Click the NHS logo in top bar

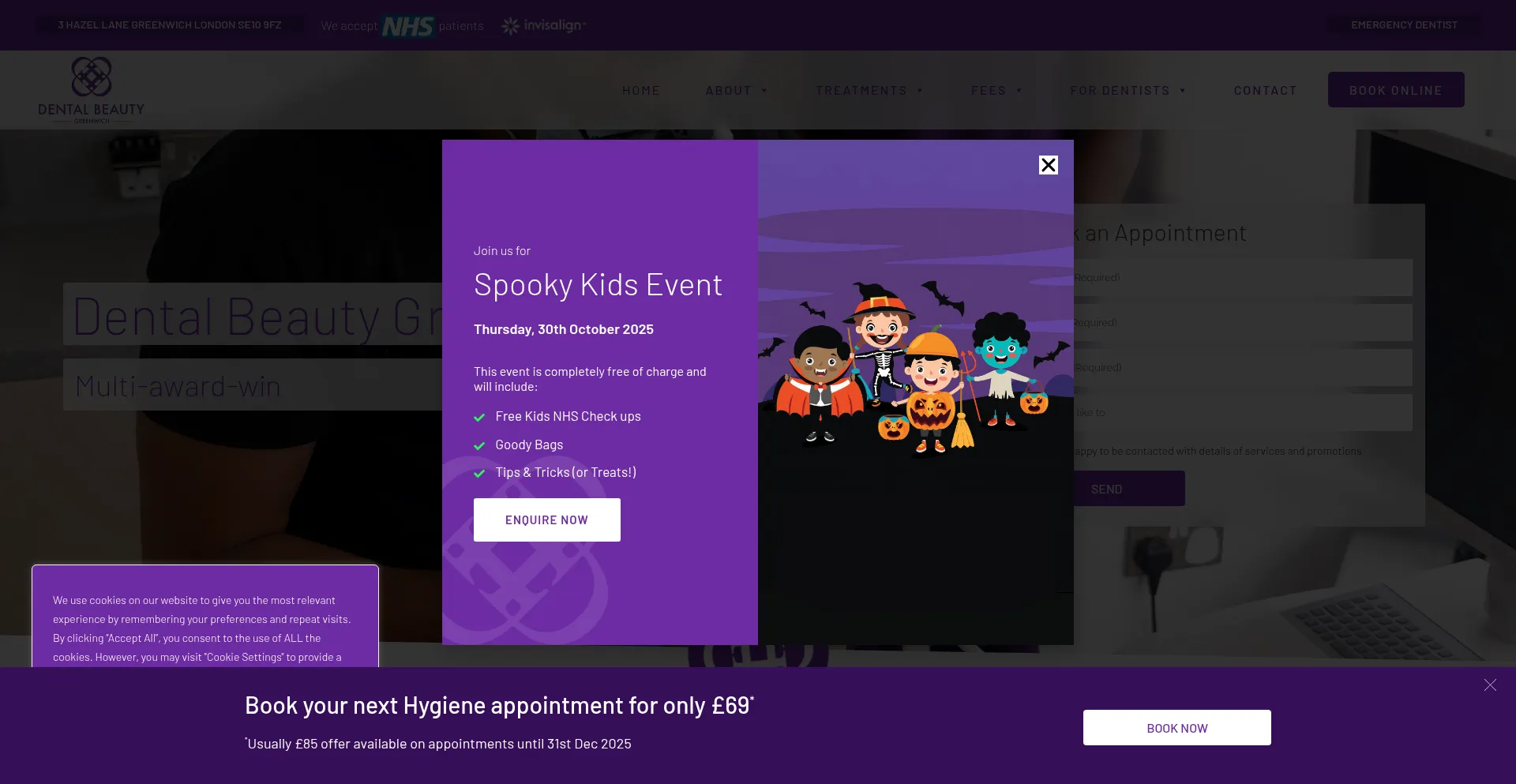coord(407,26)
